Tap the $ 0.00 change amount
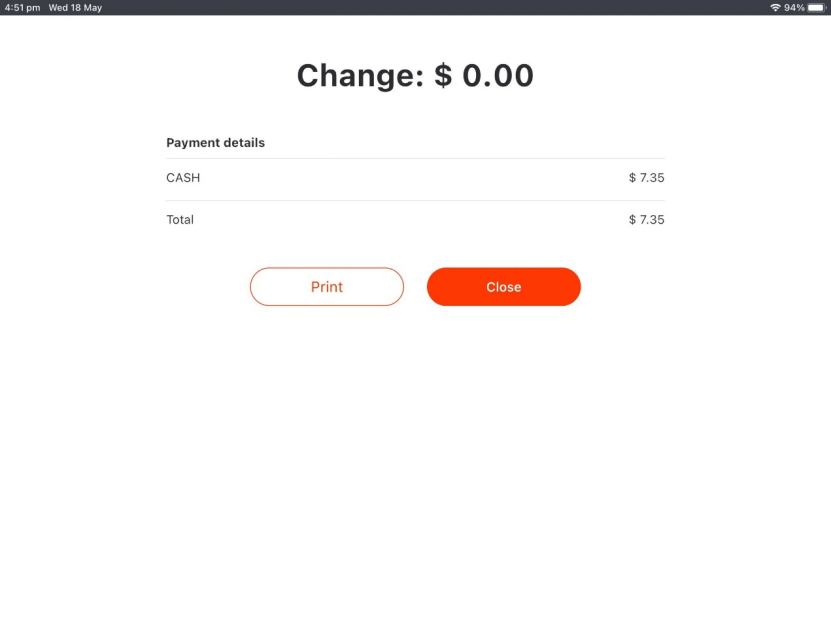 (x=484, y=75)
